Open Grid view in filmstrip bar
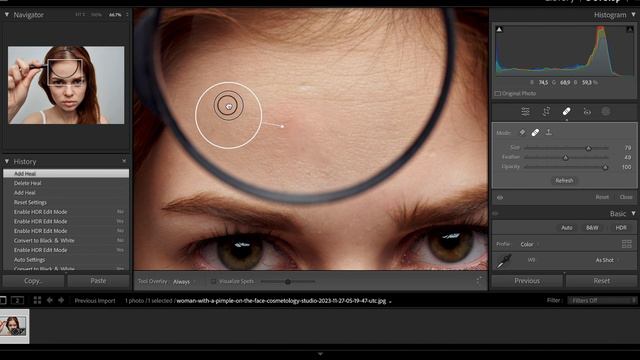Viewport: 640px width, 360px height. click(x=37, y=300)
